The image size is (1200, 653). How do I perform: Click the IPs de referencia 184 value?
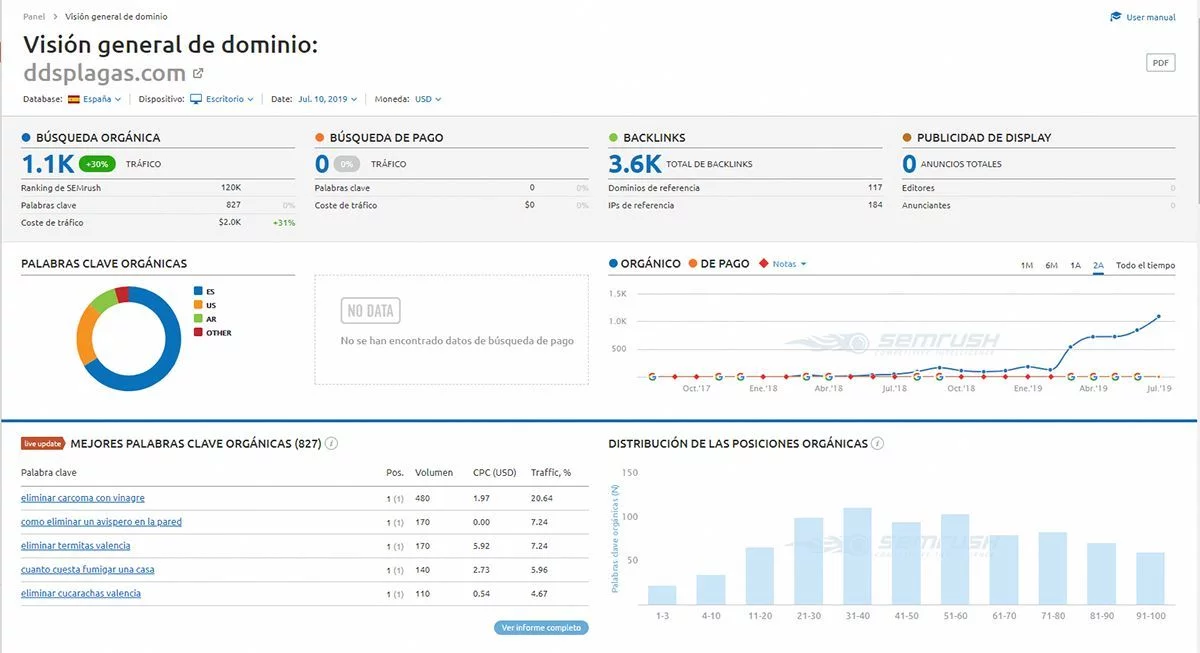pyautogui.click(x=875, y=205)
